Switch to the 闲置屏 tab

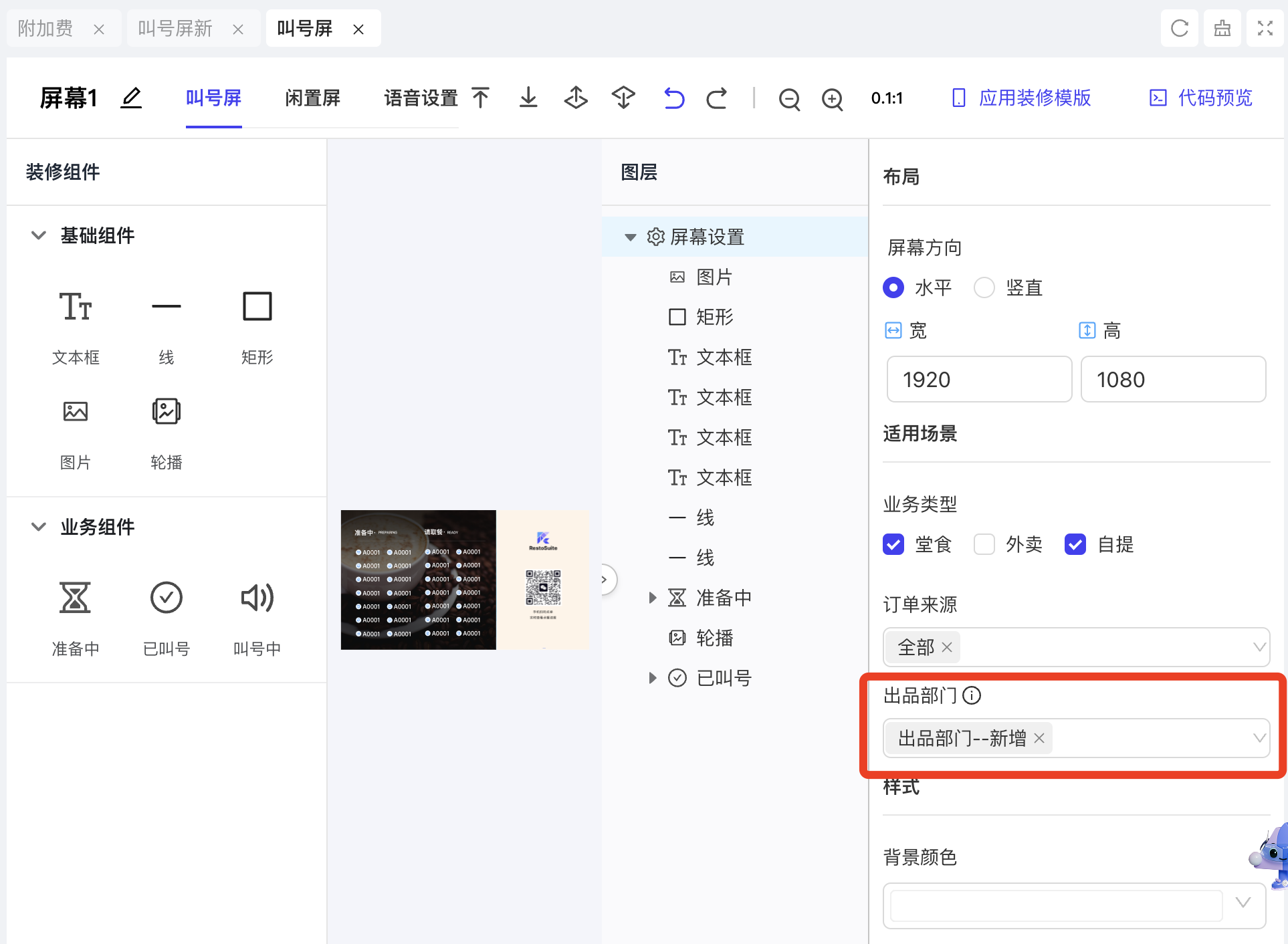point(312,98)
